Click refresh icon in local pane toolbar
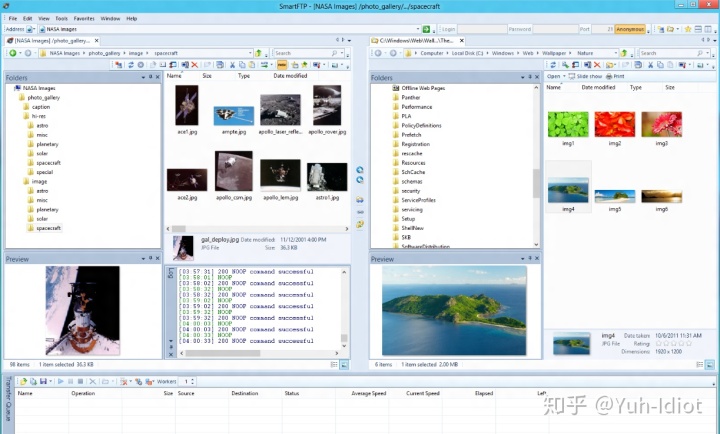The width and height of the screenshot is (720, 434). (553, 65)
